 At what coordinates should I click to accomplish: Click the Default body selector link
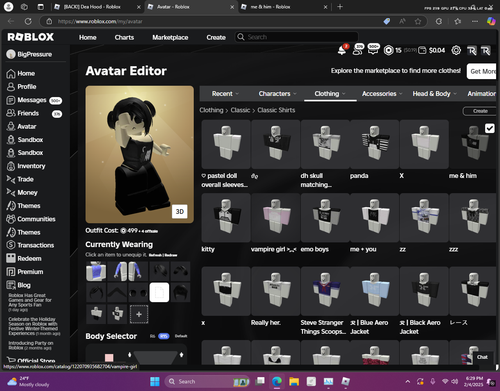[181, 336]
